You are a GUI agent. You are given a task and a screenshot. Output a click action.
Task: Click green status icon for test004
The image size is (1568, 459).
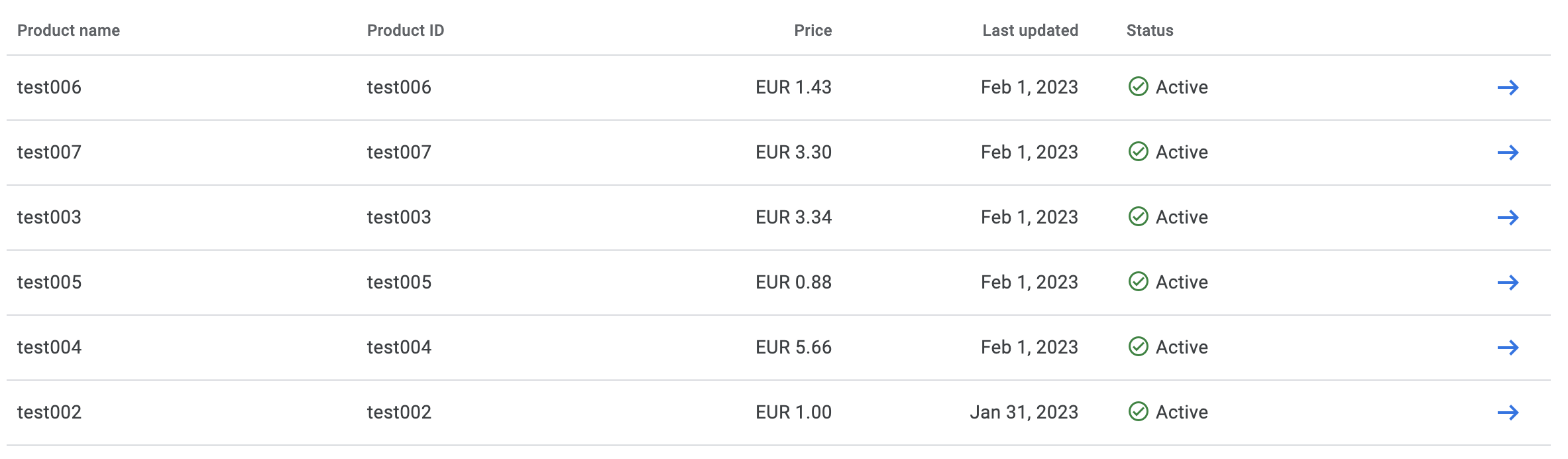coord(1138,347)
